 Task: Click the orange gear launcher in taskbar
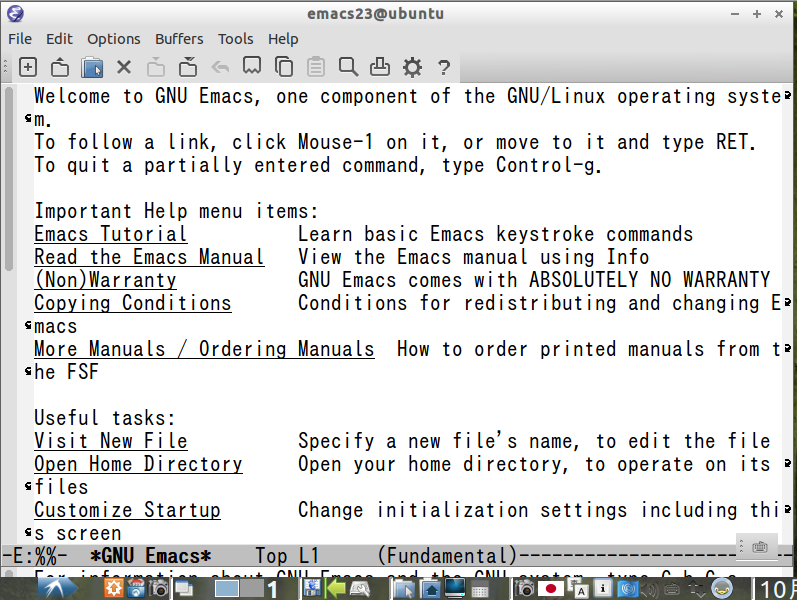point(113,589)
